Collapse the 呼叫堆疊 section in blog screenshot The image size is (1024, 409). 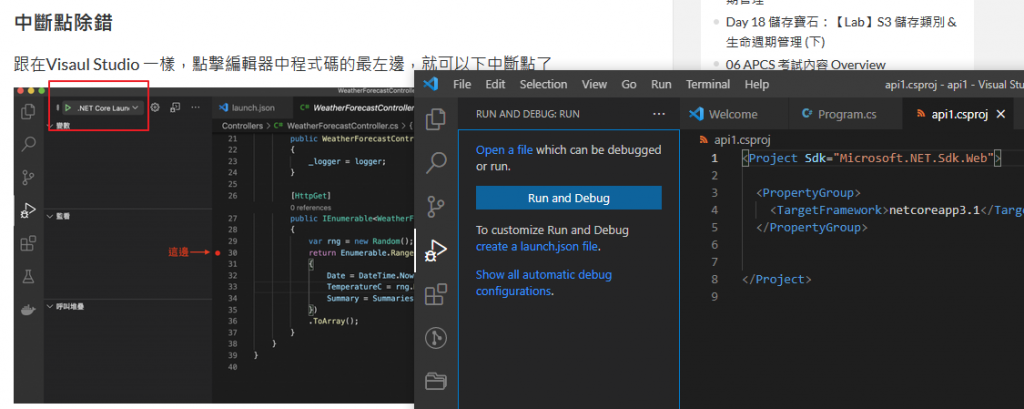(x=65, y=306)
